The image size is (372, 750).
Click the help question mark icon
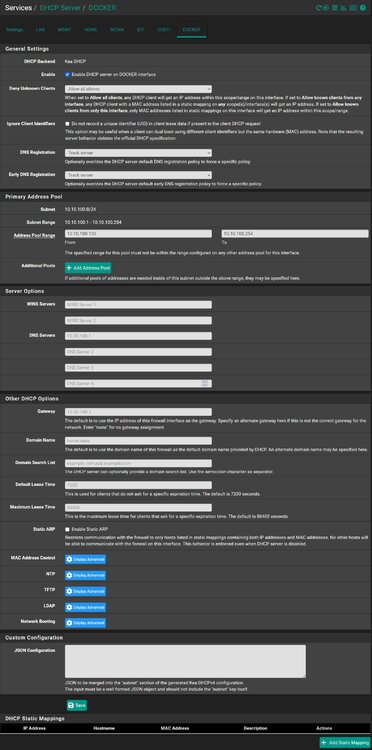tap(362, 8)
